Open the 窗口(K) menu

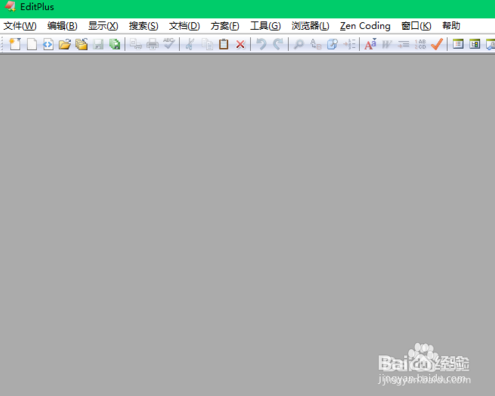tap(416, 26)
